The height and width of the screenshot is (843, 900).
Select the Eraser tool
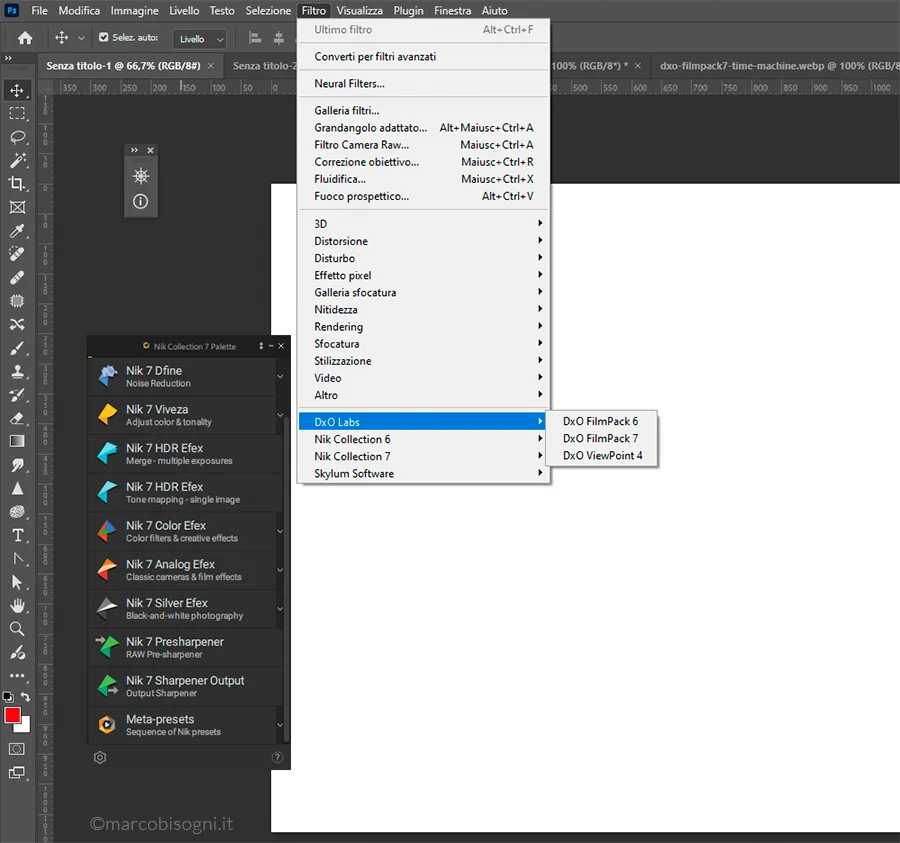[17, 418]
